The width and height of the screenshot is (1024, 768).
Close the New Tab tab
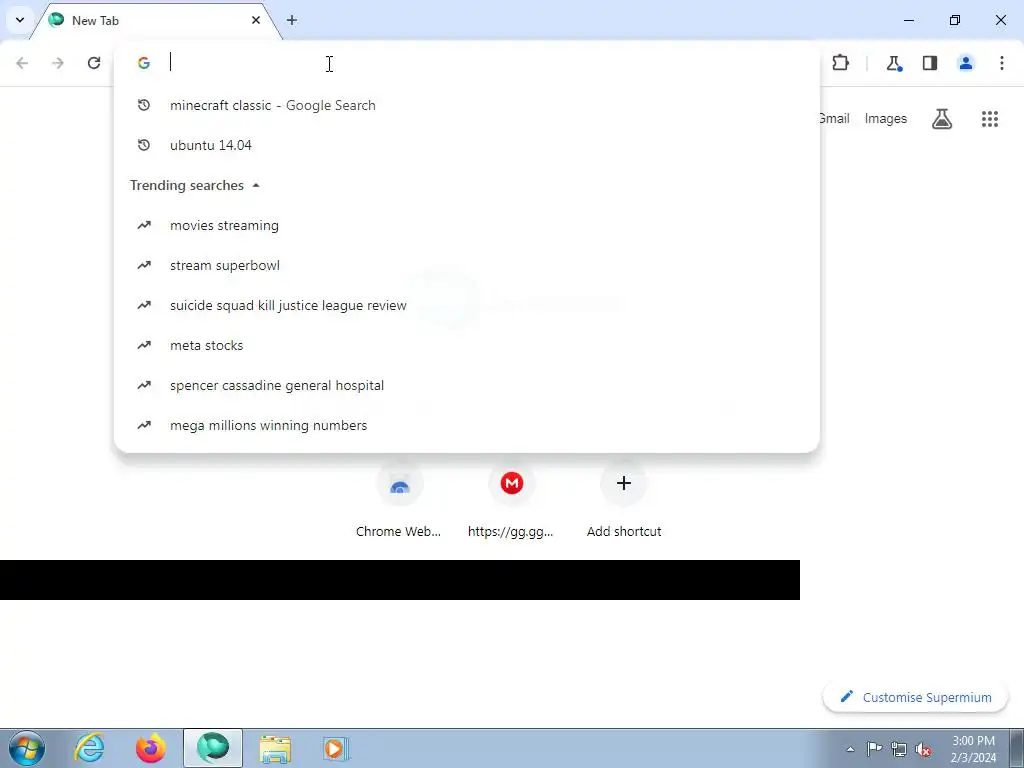point(256,20)
